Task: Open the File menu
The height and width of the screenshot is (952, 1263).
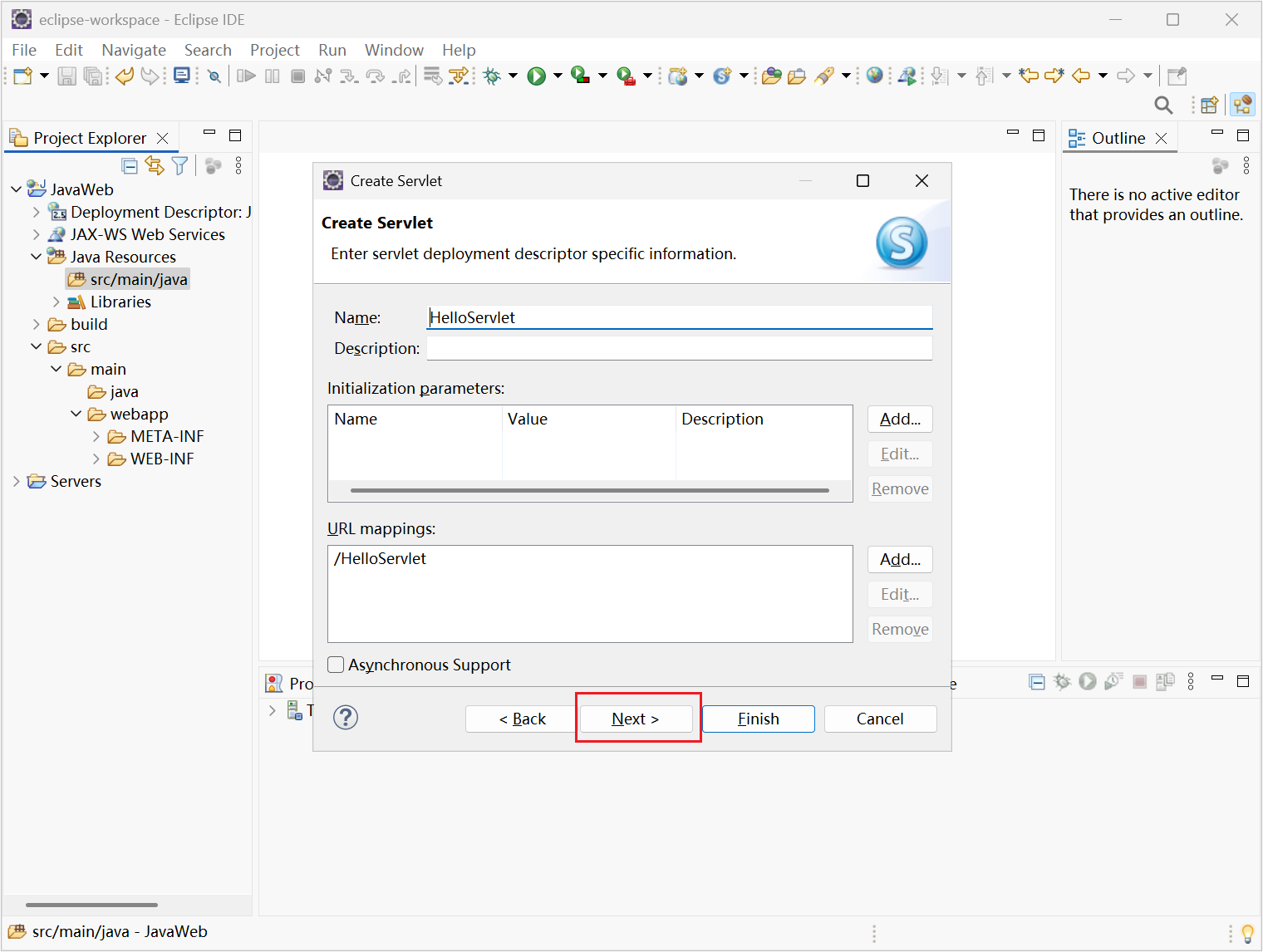Action: coord(24,50)
